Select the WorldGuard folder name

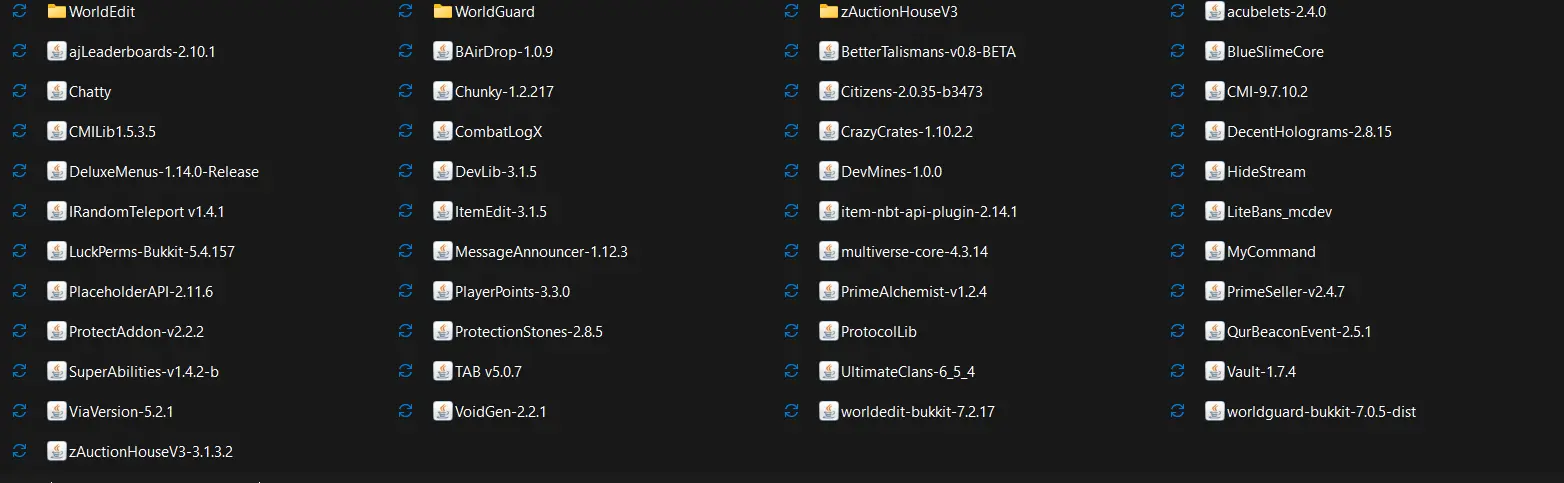[x=495, y=12]
